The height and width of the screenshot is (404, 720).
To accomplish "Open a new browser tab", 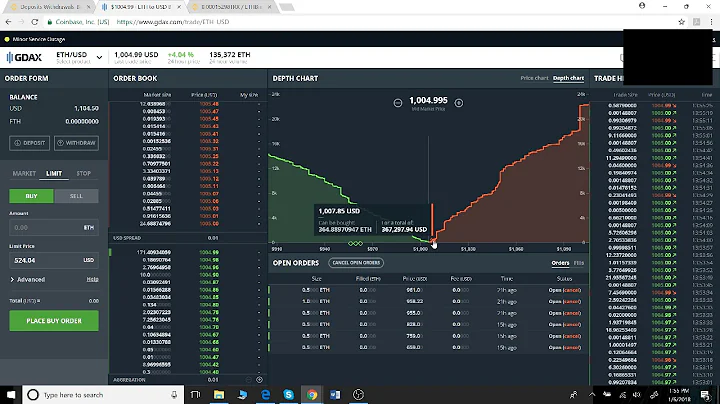I will pos(287,7).
